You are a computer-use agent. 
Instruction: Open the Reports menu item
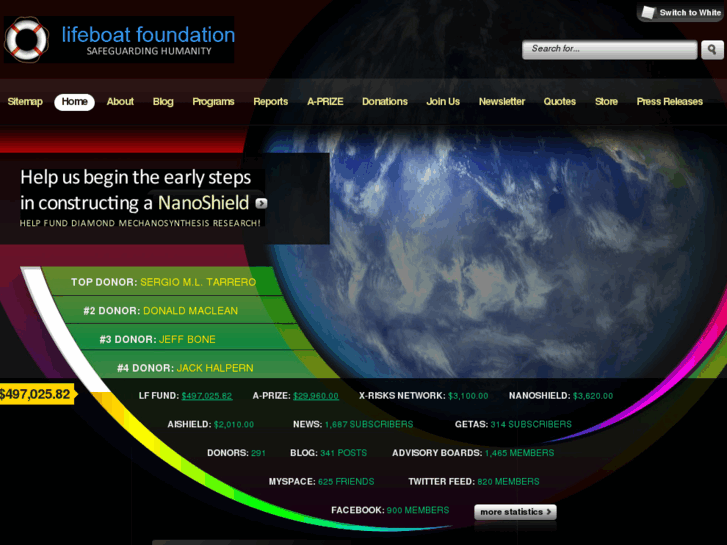pyautogui.click(x=271, y=102)
